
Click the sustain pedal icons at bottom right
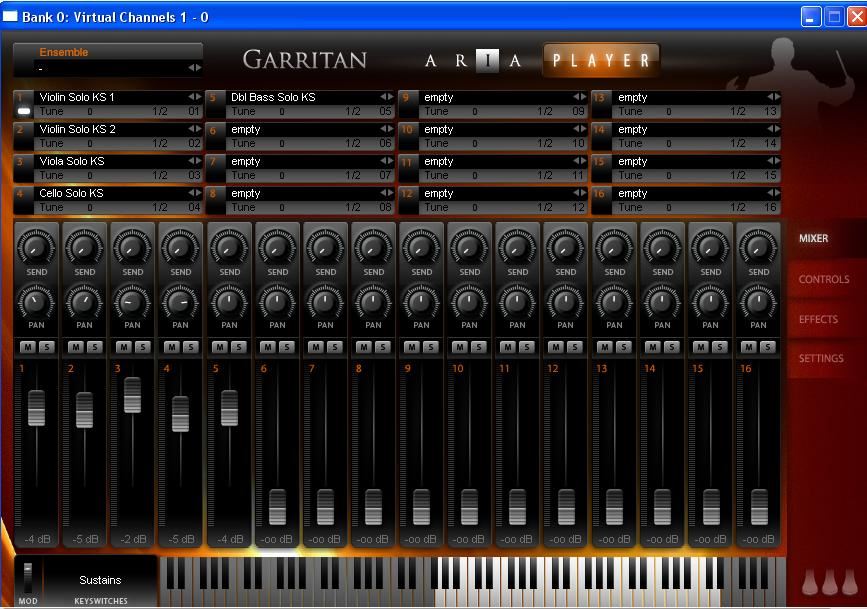coord(829,581)
